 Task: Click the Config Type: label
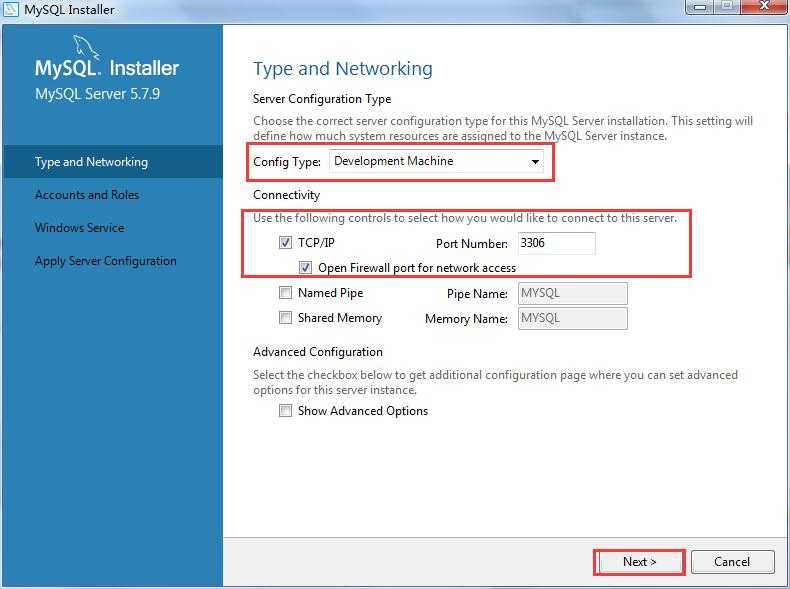[287, 162]
